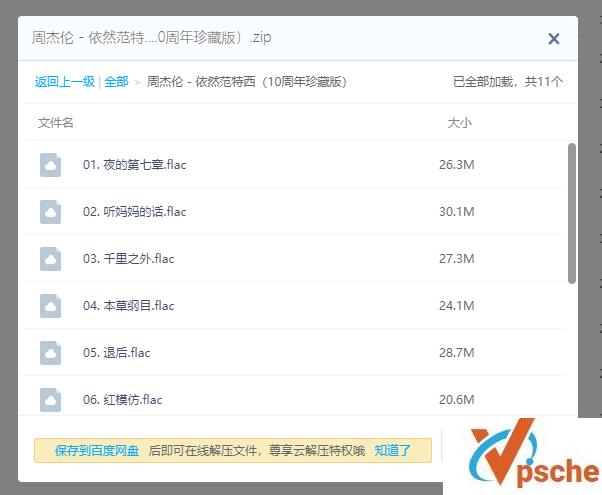Click the 26.3M size value
Screen dimensions: 602x495
click(x=457, y=165)
